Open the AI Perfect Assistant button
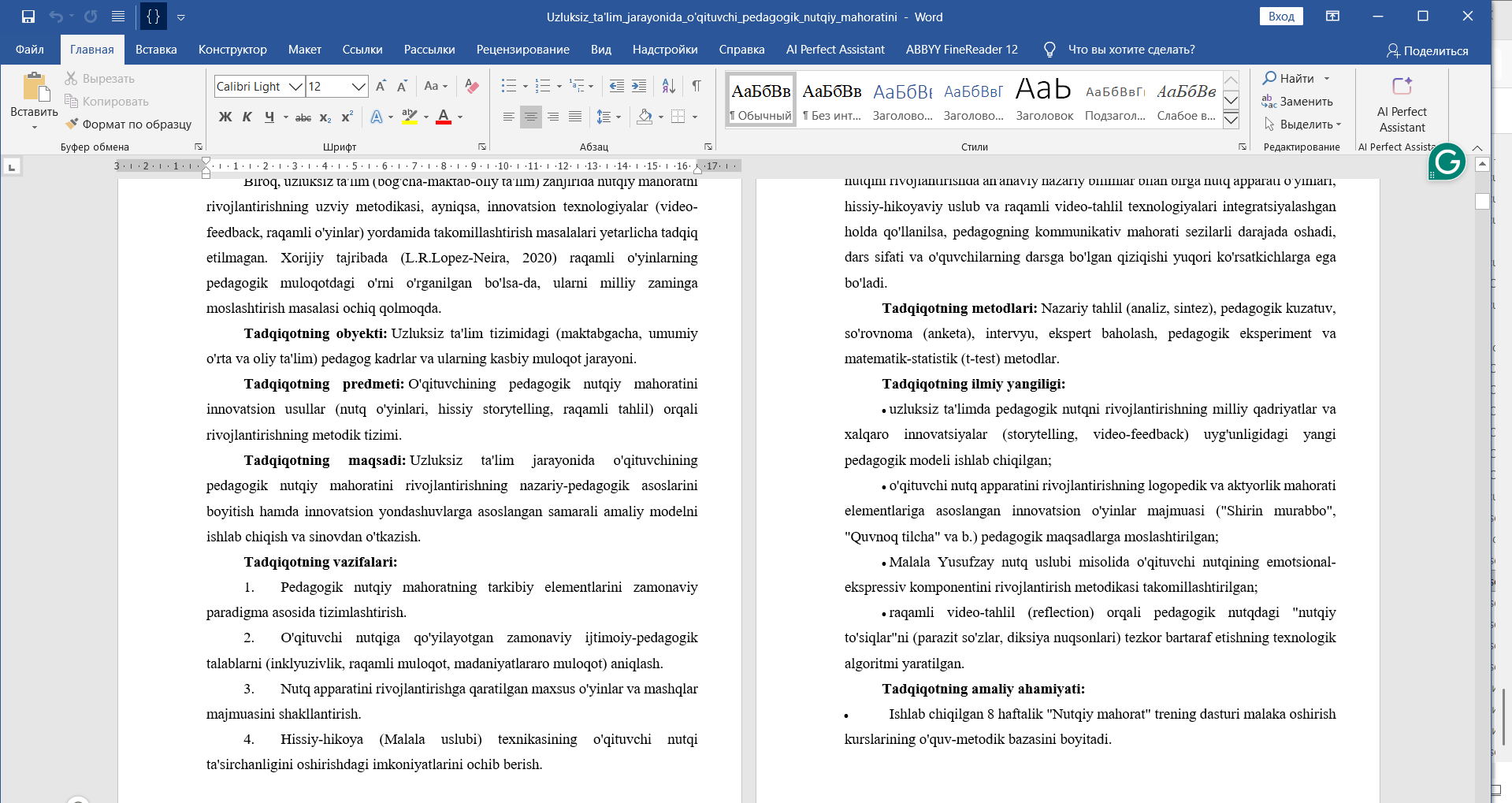Image resolution: width=1512 pixels, height=803 pixels. pos(1402,105)
